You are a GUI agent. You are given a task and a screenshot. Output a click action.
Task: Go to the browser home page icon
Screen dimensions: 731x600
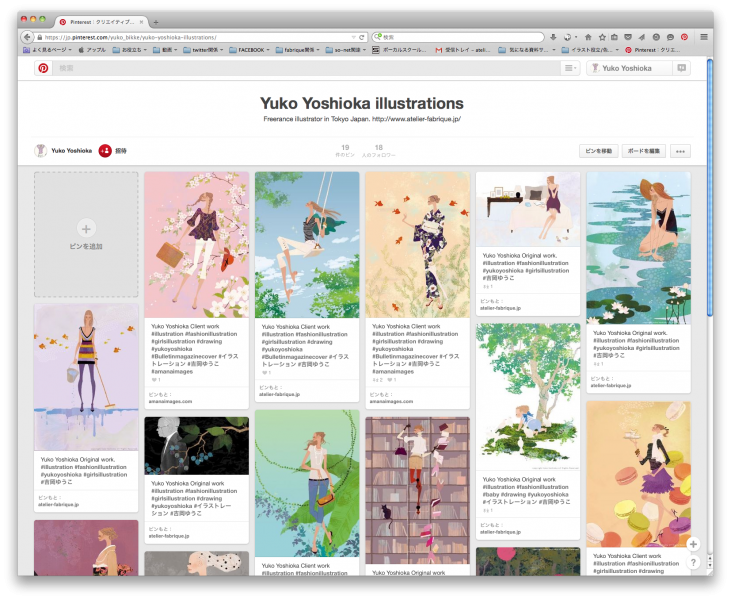tap(588, 37)
